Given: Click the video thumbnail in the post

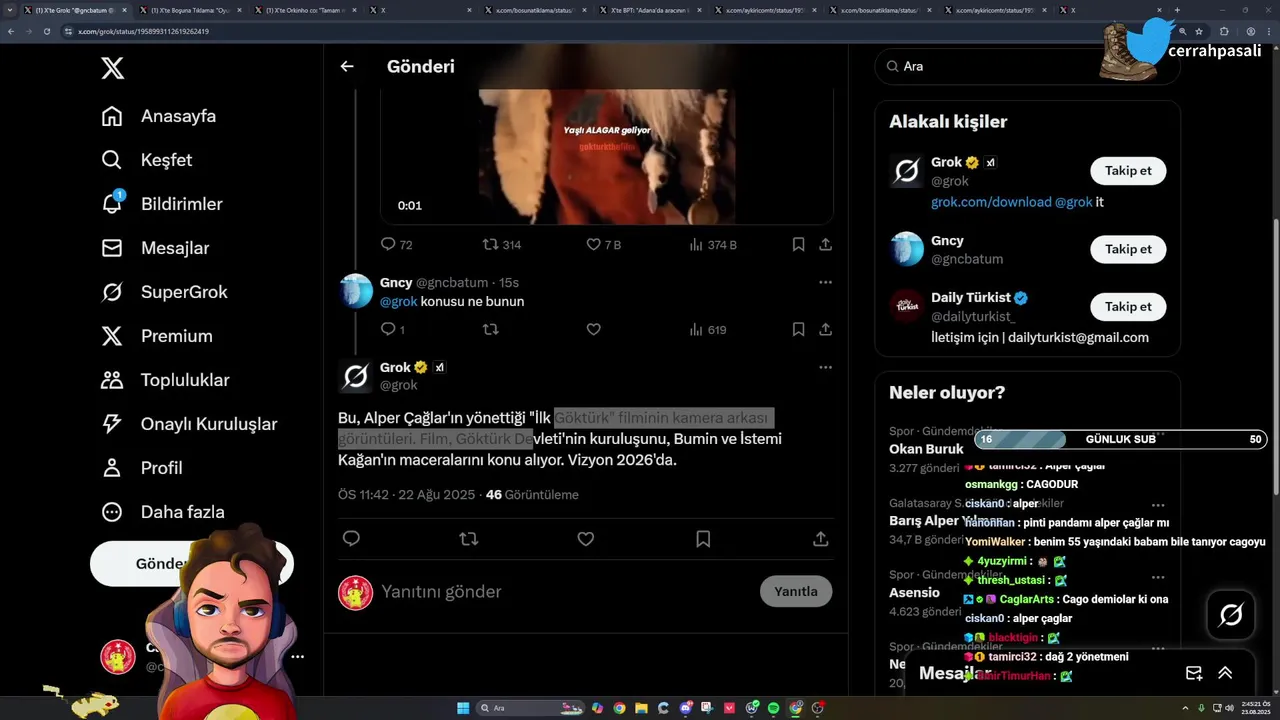Looking at the screenshot, I should coord(607,155).
